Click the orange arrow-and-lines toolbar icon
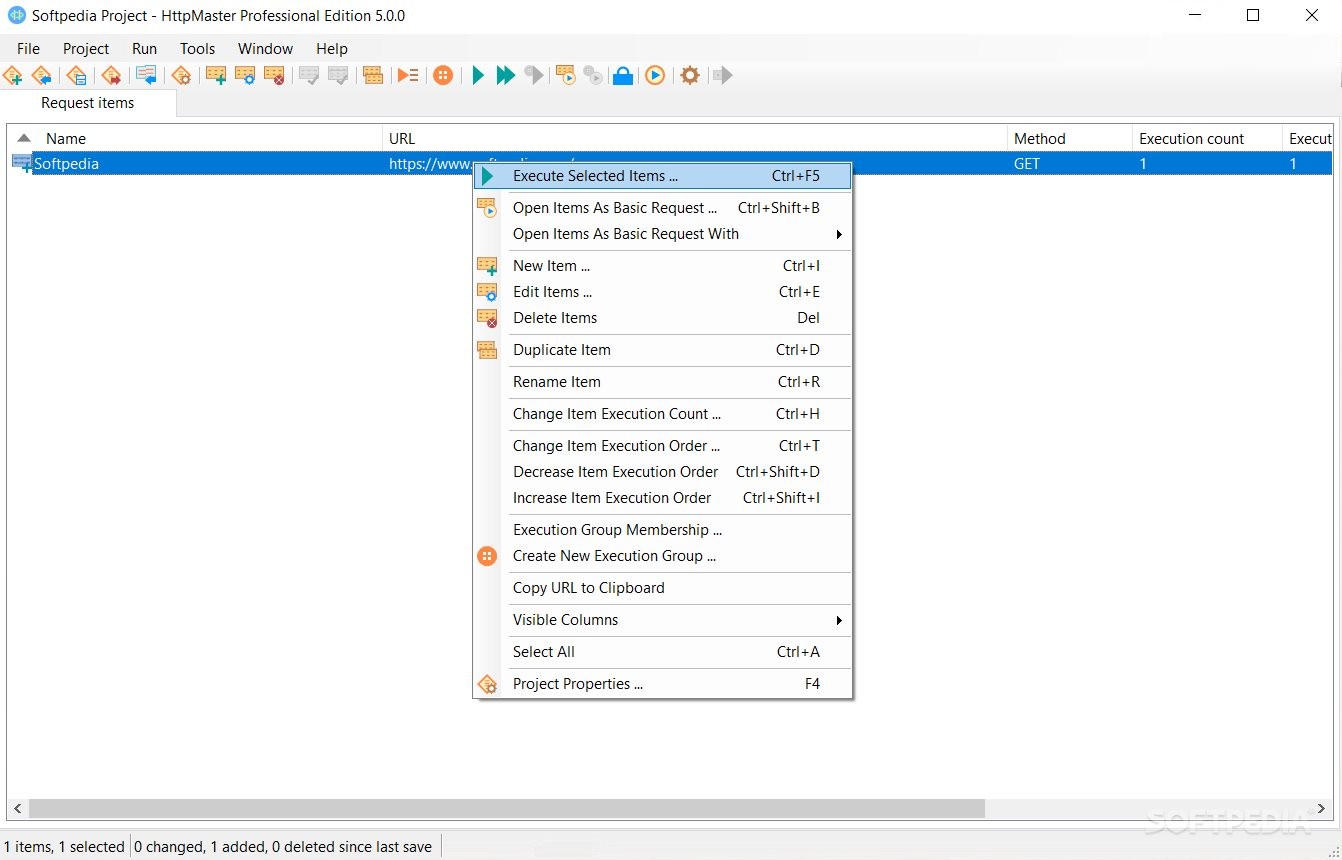1342x860 pixels. (x=408, y=75)
